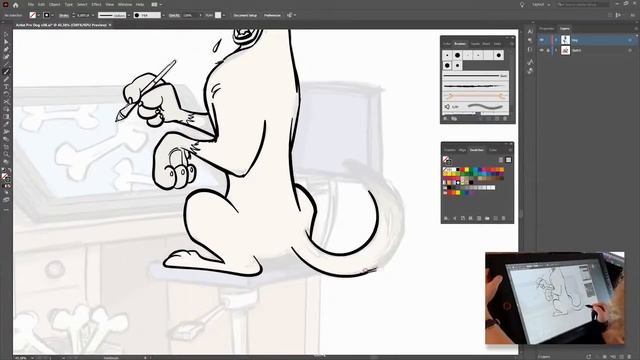Select the Basic brush stroke row
Screen dimensions: 640x360
click(x=476, y=76)
